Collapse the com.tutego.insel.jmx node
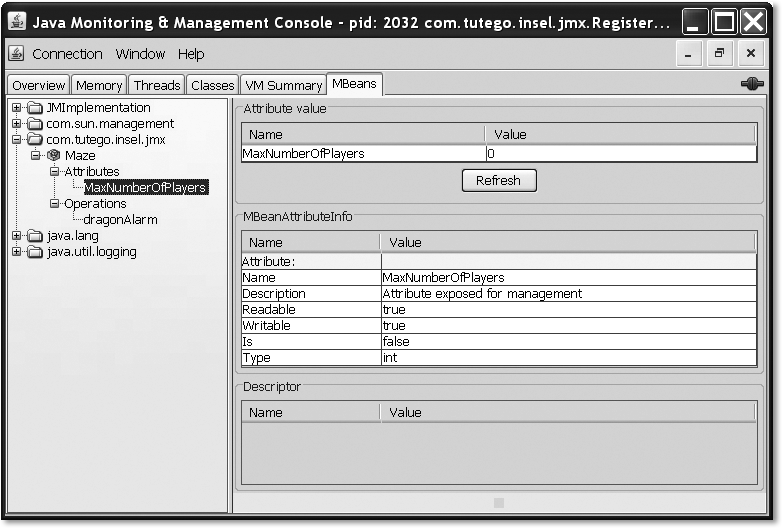782x528 pixels. click(x=16, y=140)
